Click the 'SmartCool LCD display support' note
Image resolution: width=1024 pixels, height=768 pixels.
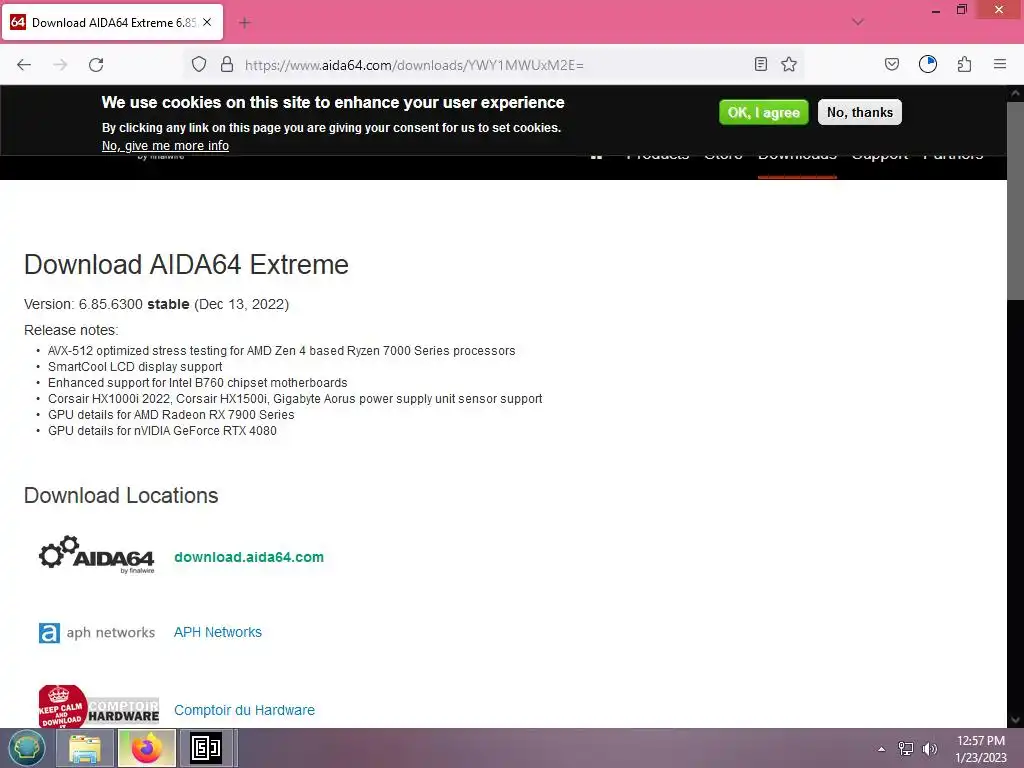[135, 367]
